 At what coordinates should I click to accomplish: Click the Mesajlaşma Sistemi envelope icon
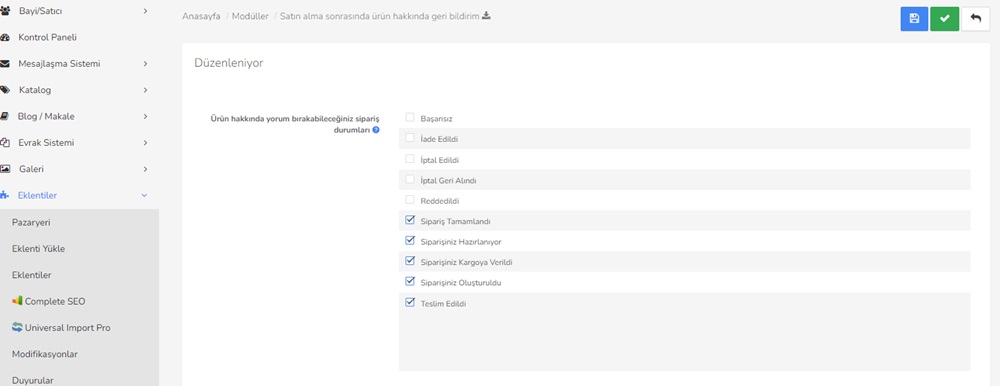(x=4, y=64)
